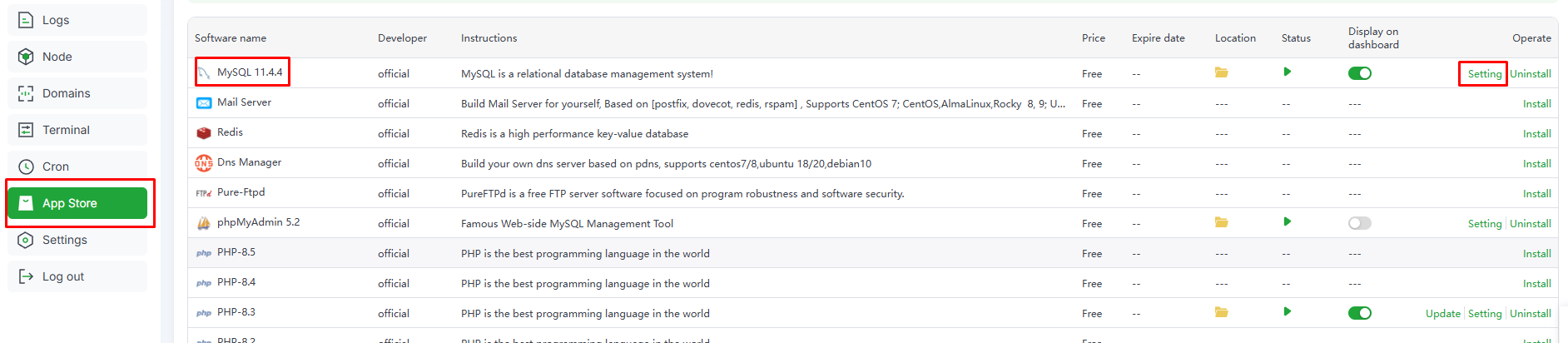Click the phpMyAdmin sailboat icon
1568x343 pixels.
[204, 223]
